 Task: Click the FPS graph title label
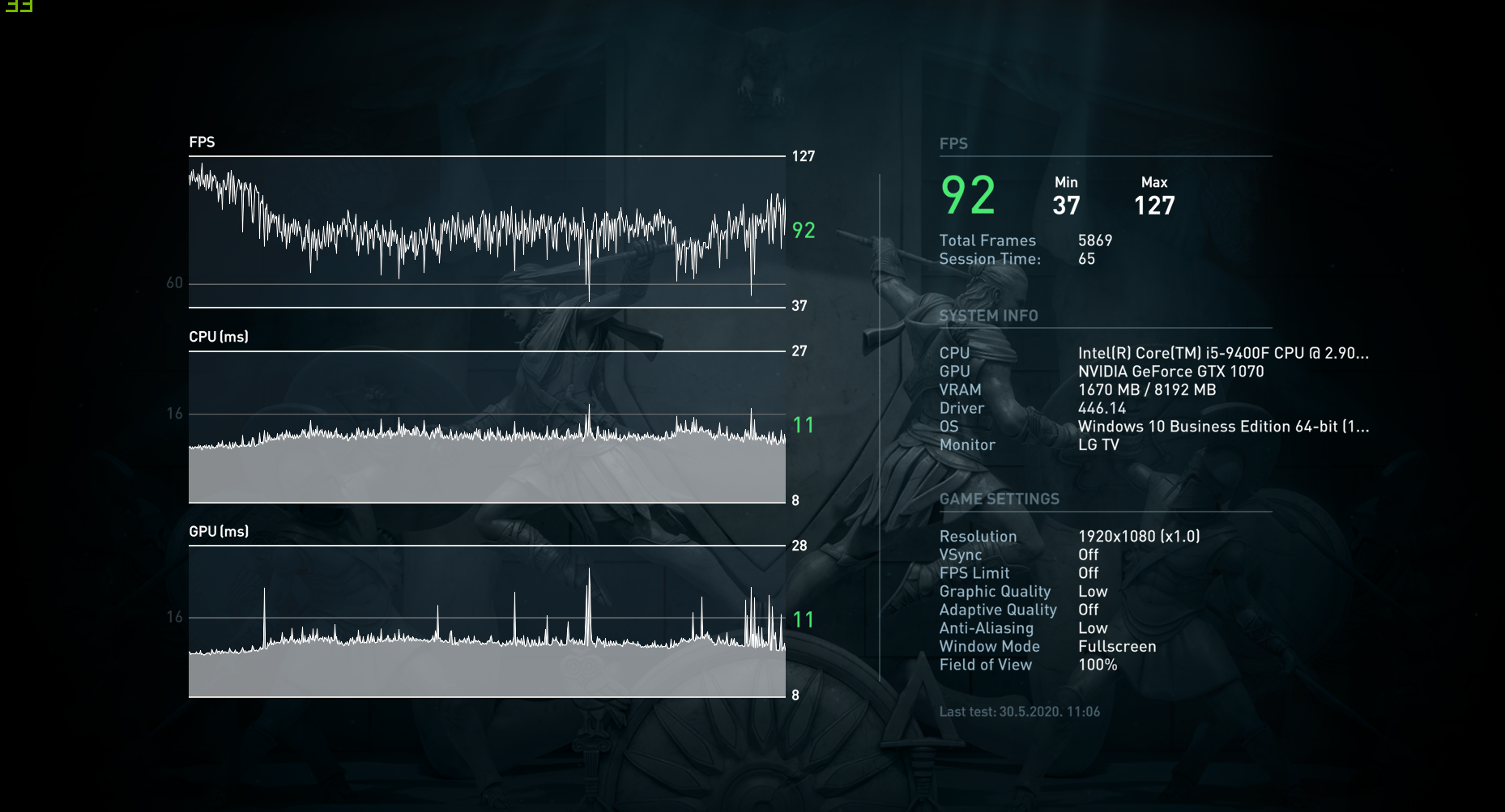[x=202, y=142]
